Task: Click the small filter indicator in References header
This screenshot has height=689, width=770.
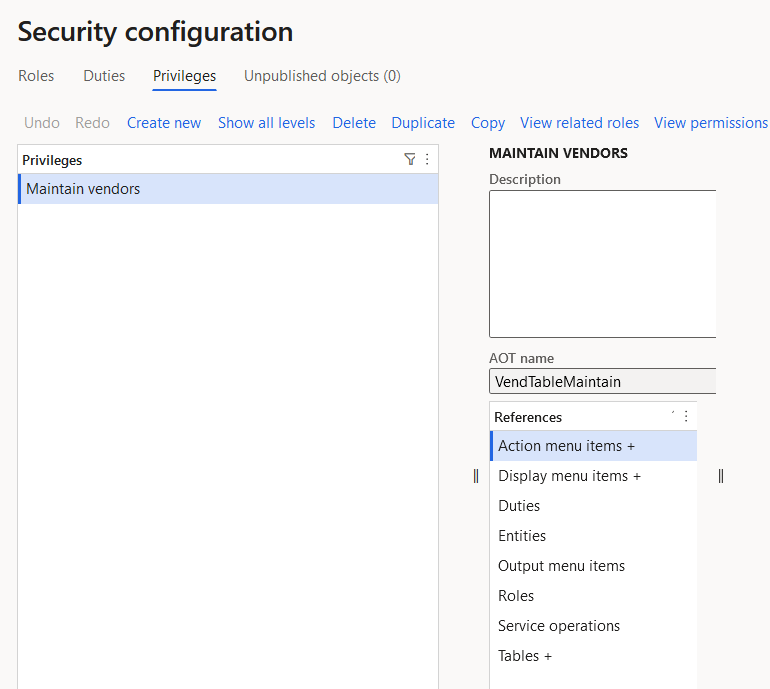Action: point(673,413)
